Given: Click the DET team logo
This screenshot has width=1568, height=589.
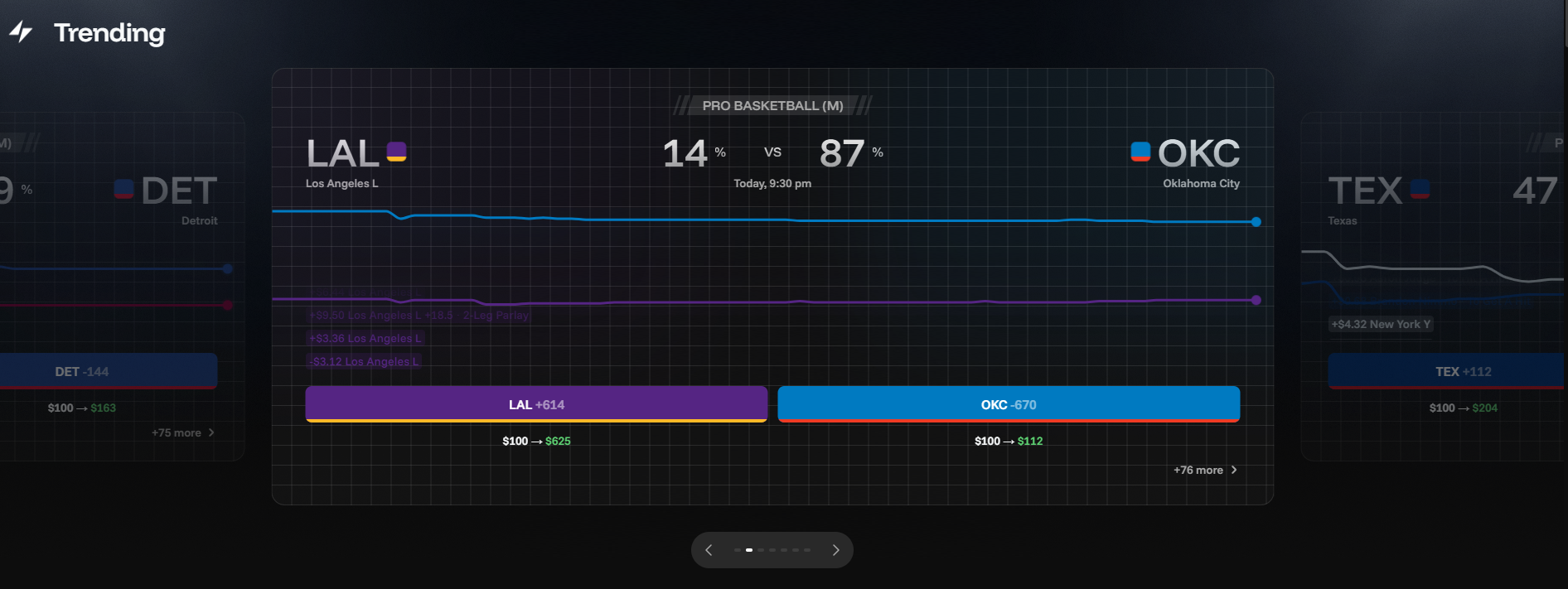Looking at the screenshot, I should 124,189.
